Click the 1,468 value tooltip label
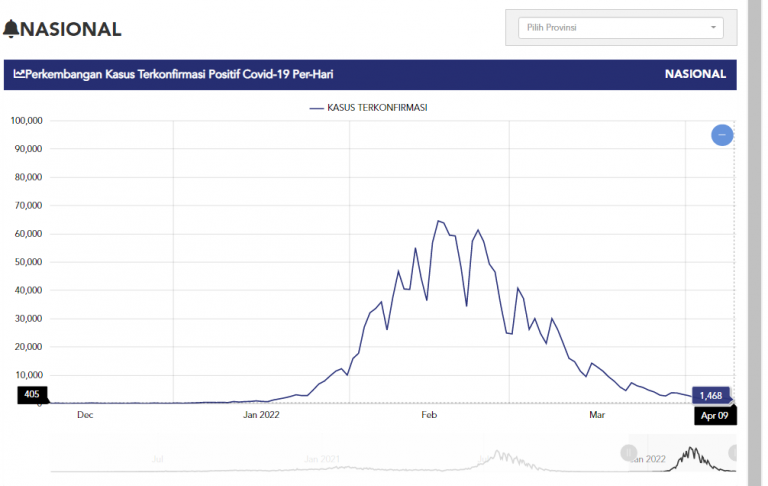Viewport: 768px width, 486px height. coord(711,396)
